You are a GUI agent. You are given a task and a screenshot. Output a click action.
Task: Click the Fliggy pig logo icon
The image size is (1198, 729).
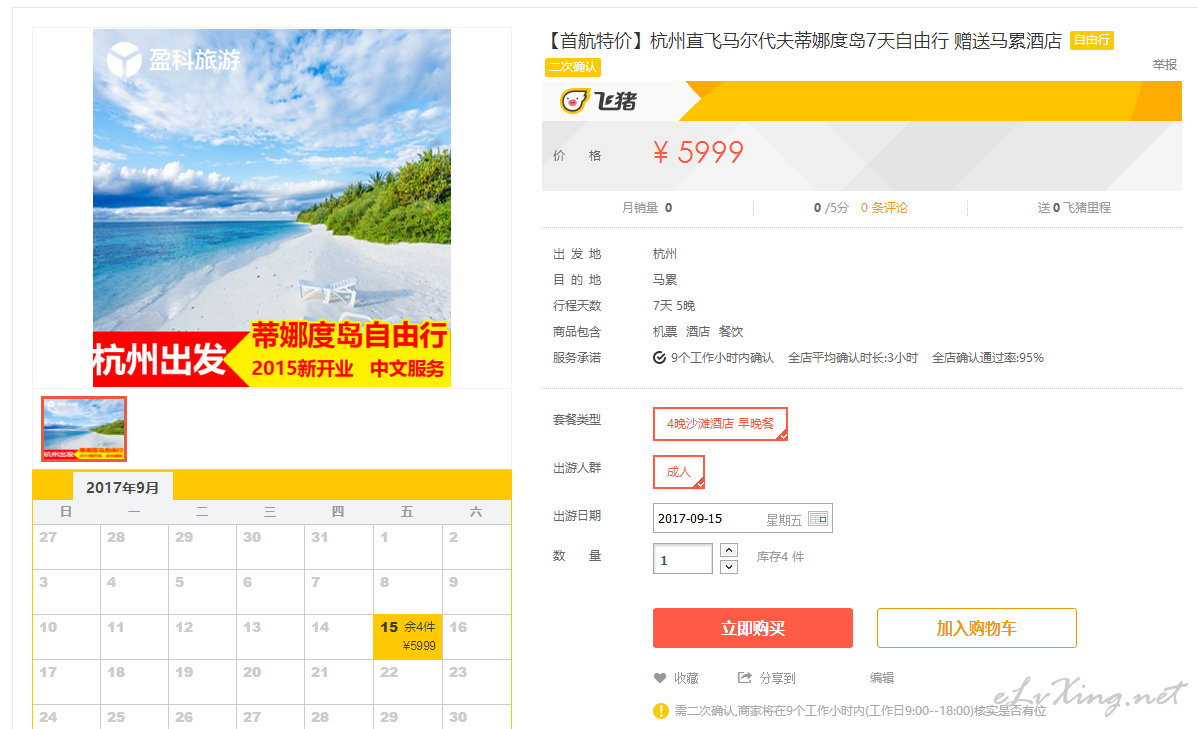point(574,101)
